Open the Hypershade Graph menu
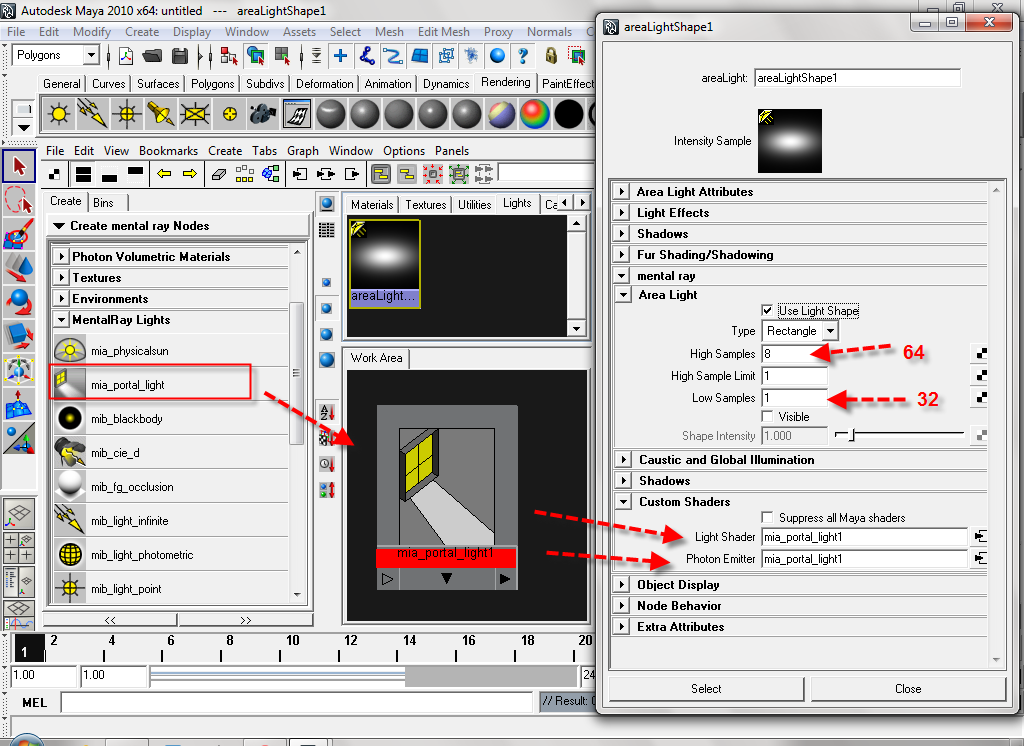Screen dimensions: 1024x746 [302, 151]
